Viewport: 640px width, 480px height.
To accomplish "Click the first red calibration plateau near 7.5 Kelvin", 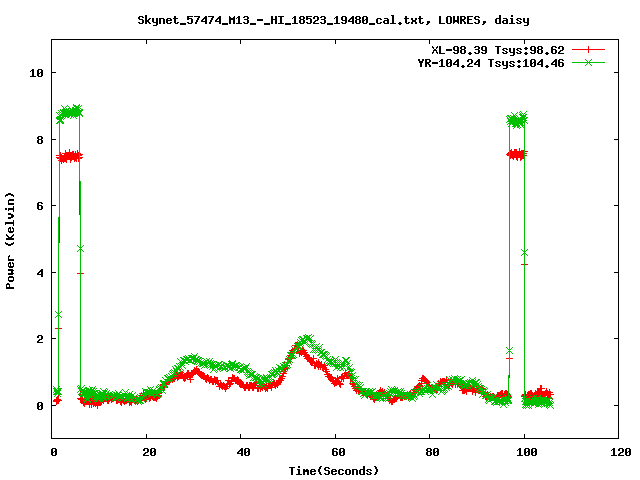I will pos(69,156).
